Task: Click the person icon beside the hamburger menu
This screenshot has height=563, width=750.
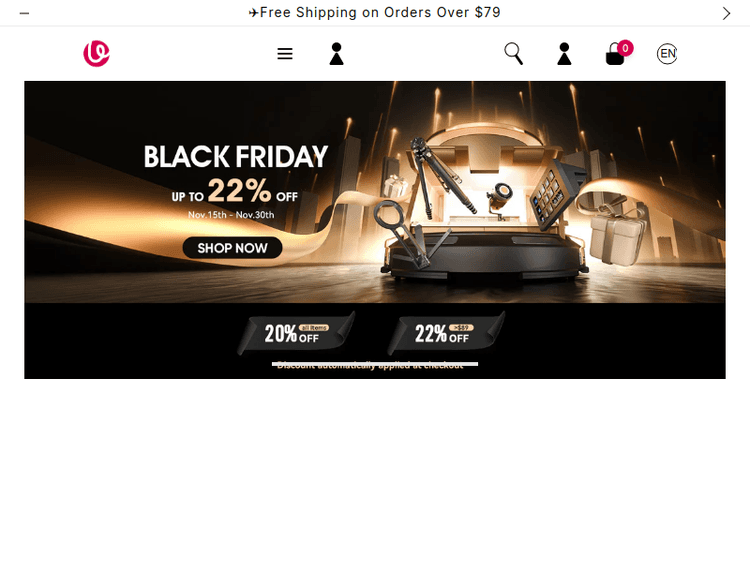Action: tap(336, 54)
